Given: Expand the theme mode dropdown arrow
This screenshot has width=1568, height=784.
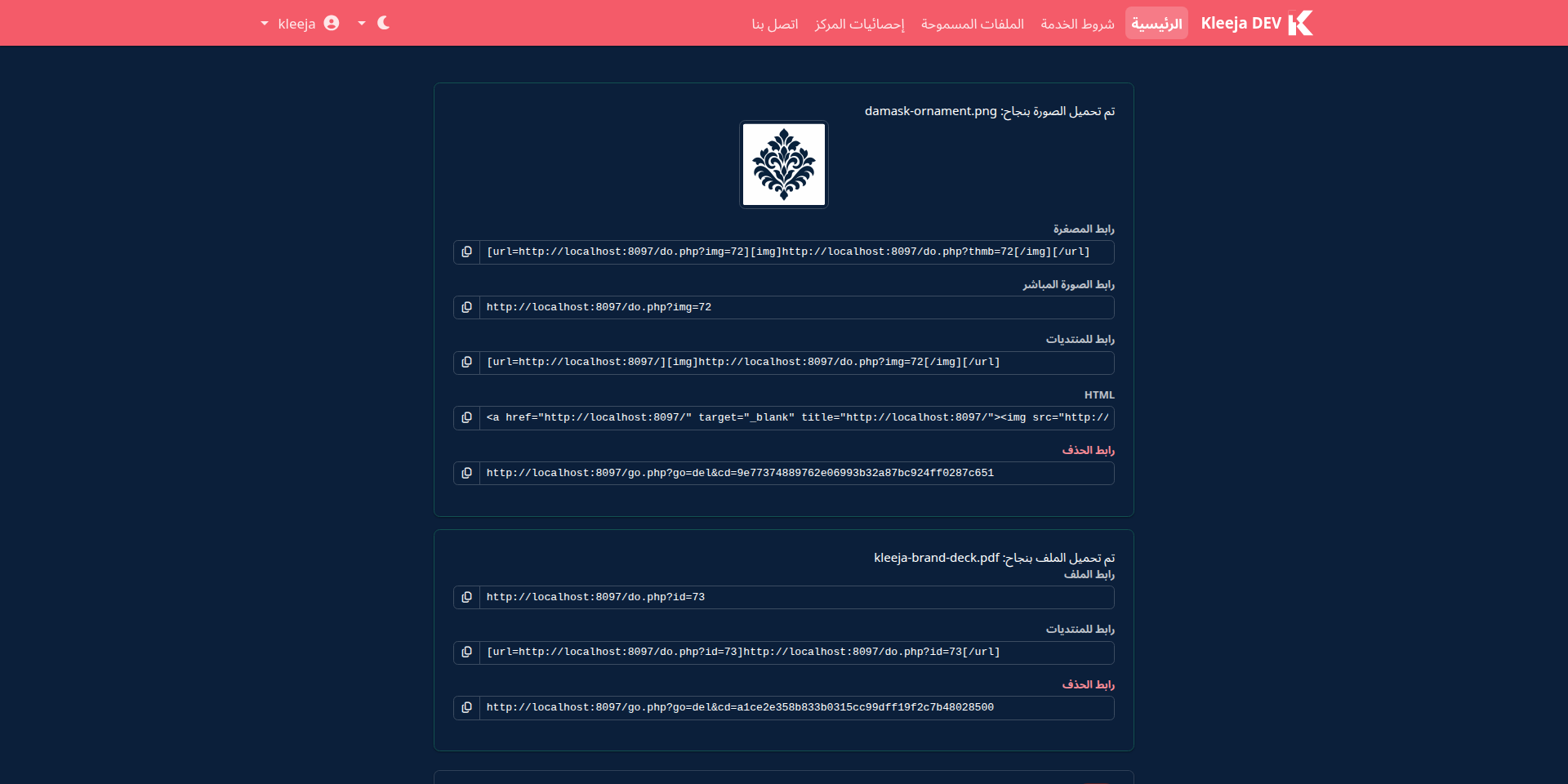Looking at the screenshot, I should pos(362,24).
